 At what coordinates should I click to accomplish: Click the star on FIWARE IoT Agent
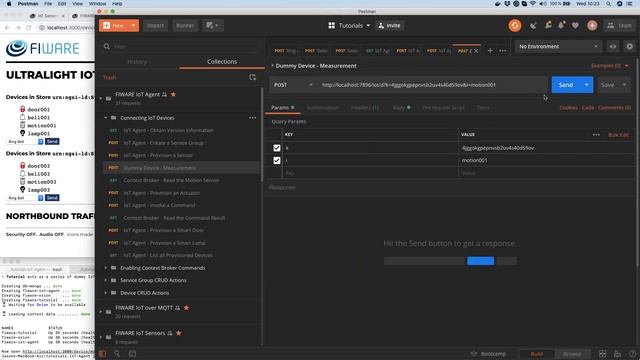(173, 94)
